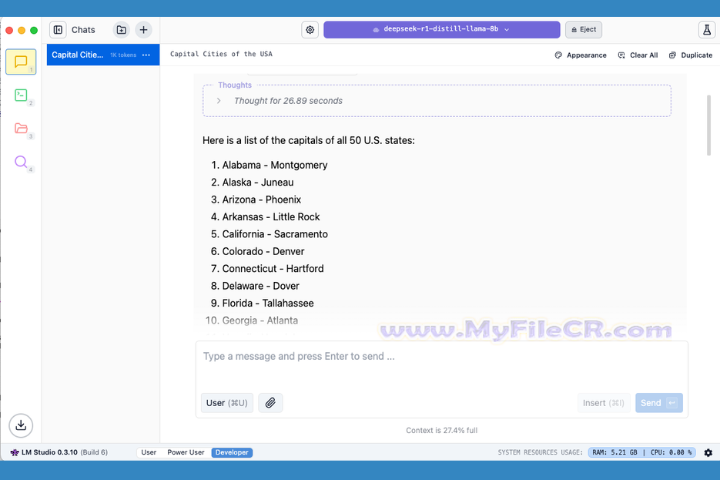Click the 'Colorado - Denver' list item
This screenshot has height=480, width=720.
tap(263, 251)
